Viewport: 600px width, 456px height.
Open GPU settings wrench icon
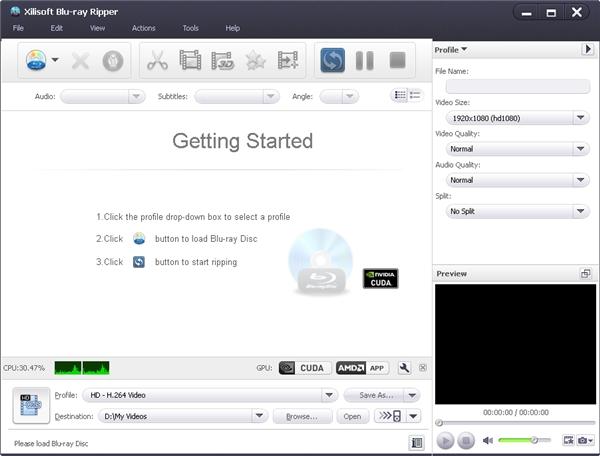click(404, 368)
